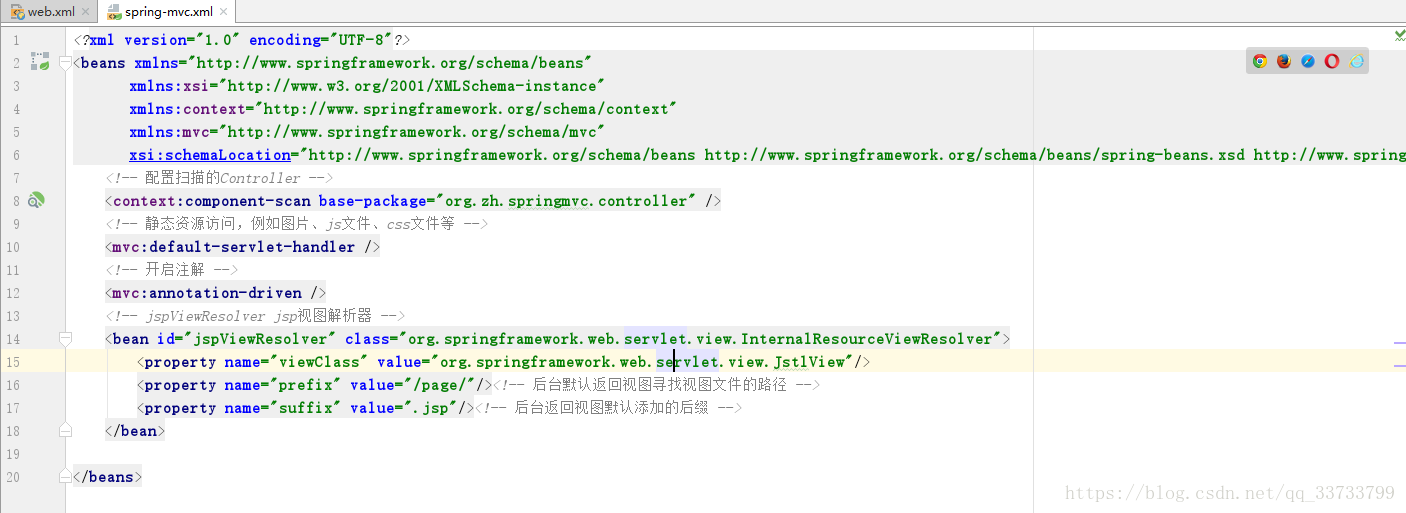Viewport: 1406px width, 513px height.
Task: Click the xmlns:context attribute line
Action: tap(403, 109)
